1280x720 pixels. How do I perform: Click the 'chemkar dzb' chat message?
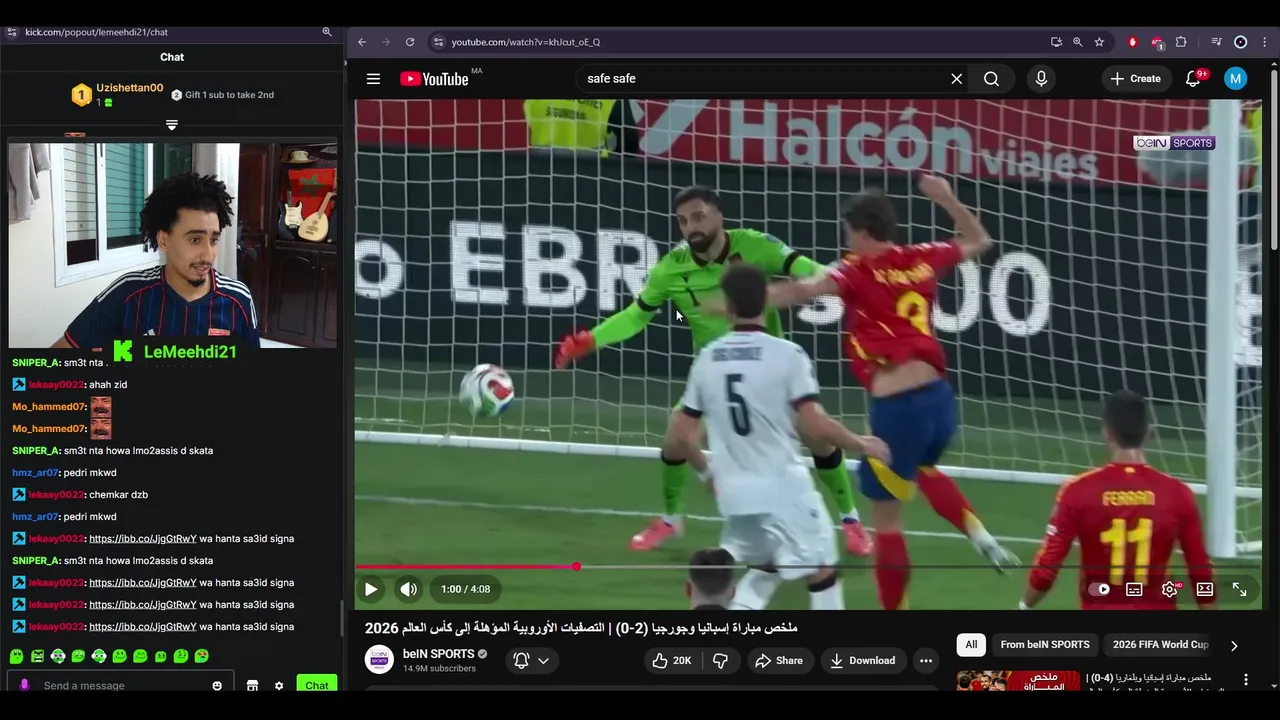(118, 495)
